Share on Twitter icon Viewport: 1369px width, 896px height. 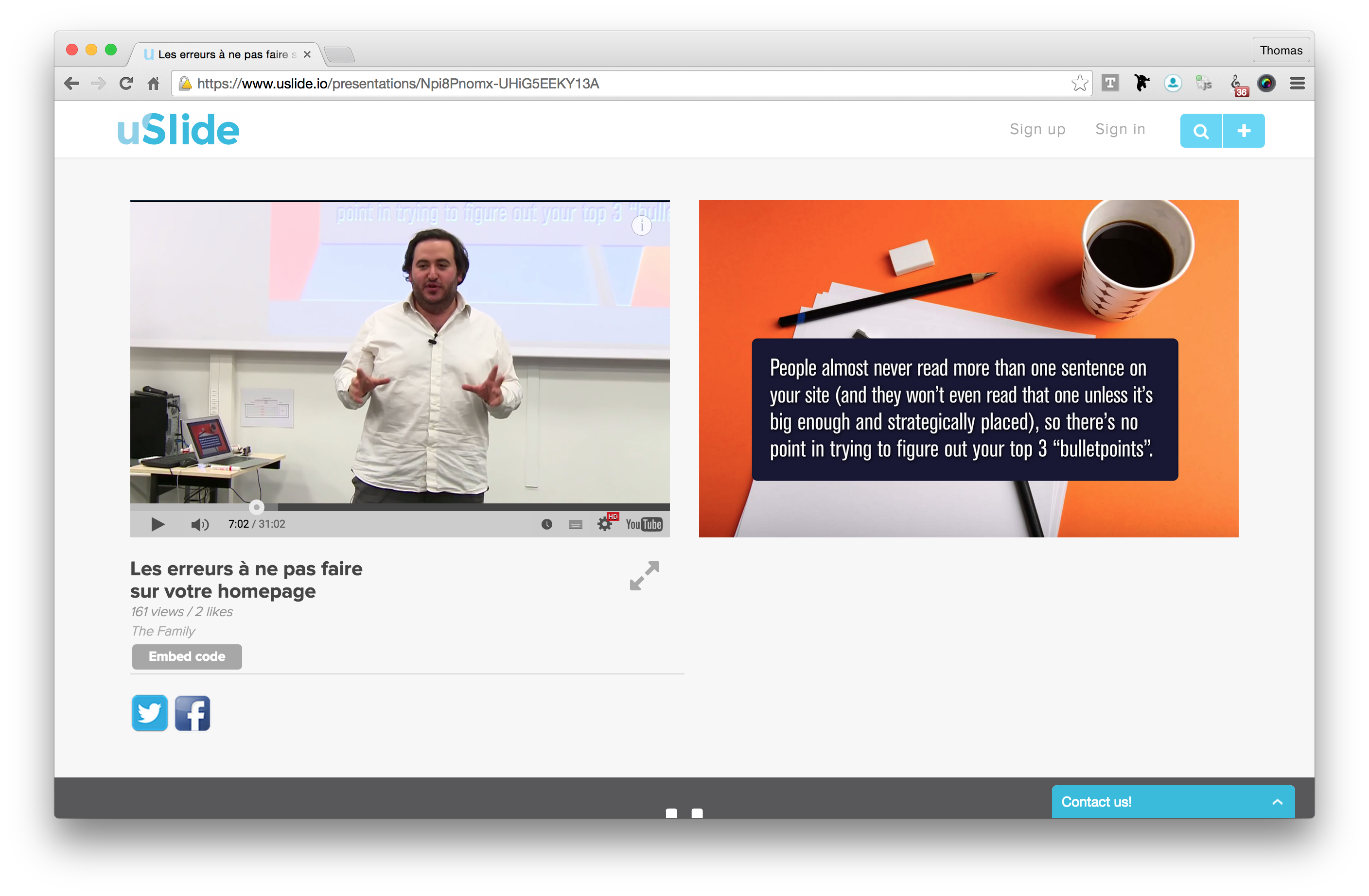150,713
